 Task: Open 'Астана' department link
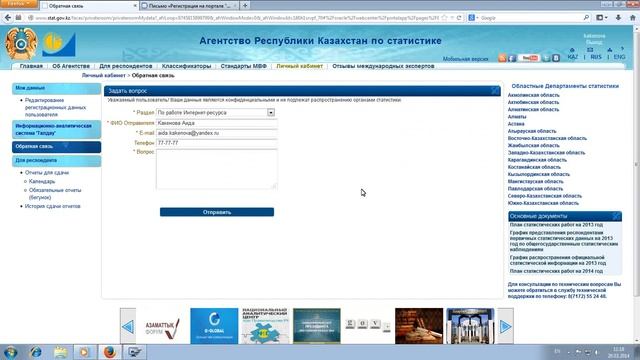(516, 124)
